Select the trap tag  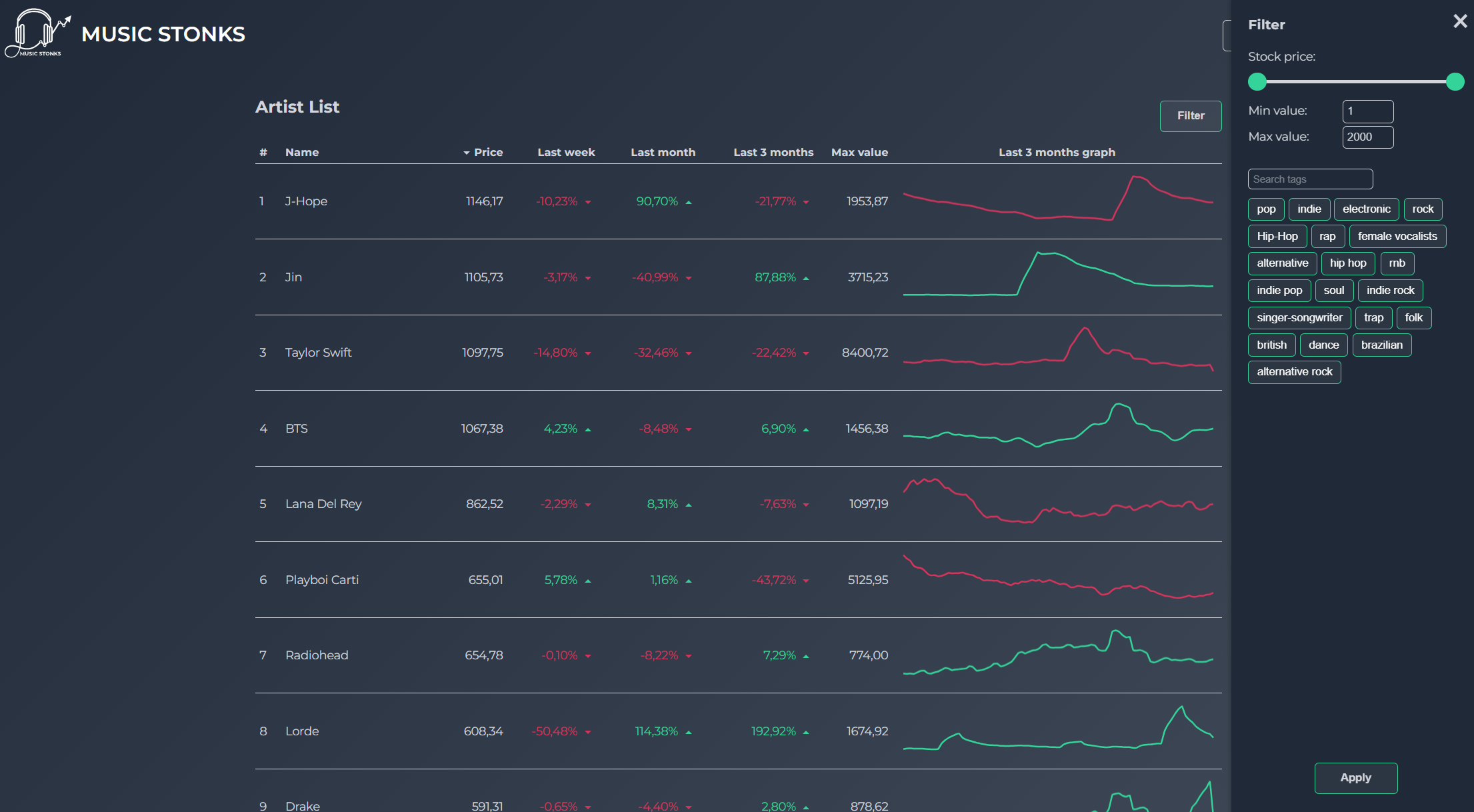click(1373, 318)
